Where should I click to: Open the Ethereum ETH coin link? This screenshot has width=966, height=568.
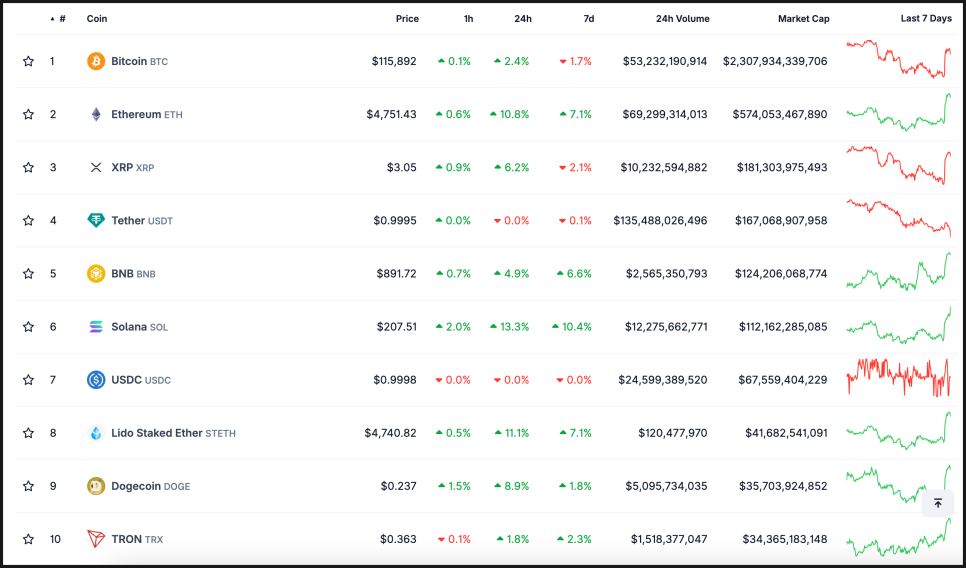[x=147, y=114]
